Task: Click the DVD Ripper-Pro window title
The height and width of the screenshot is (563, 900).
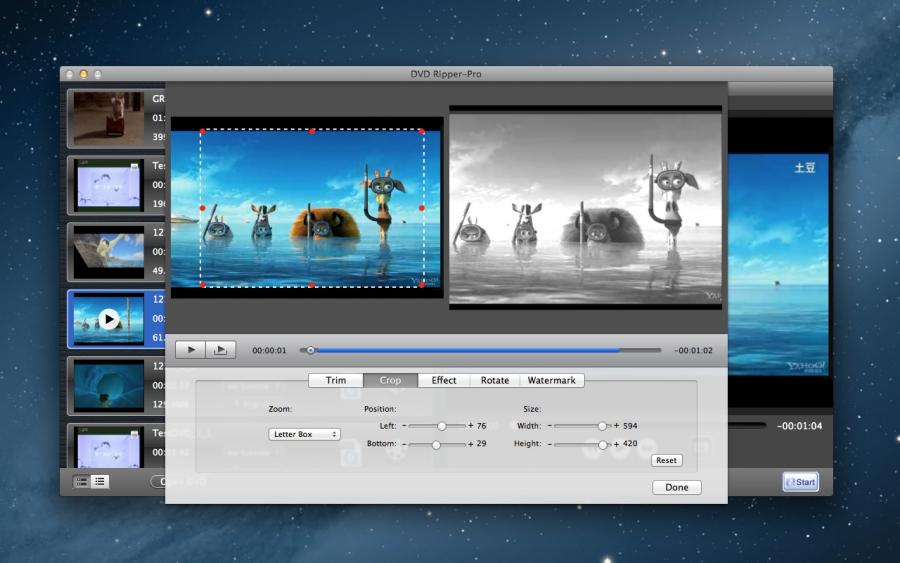Action: pos(446,74)
